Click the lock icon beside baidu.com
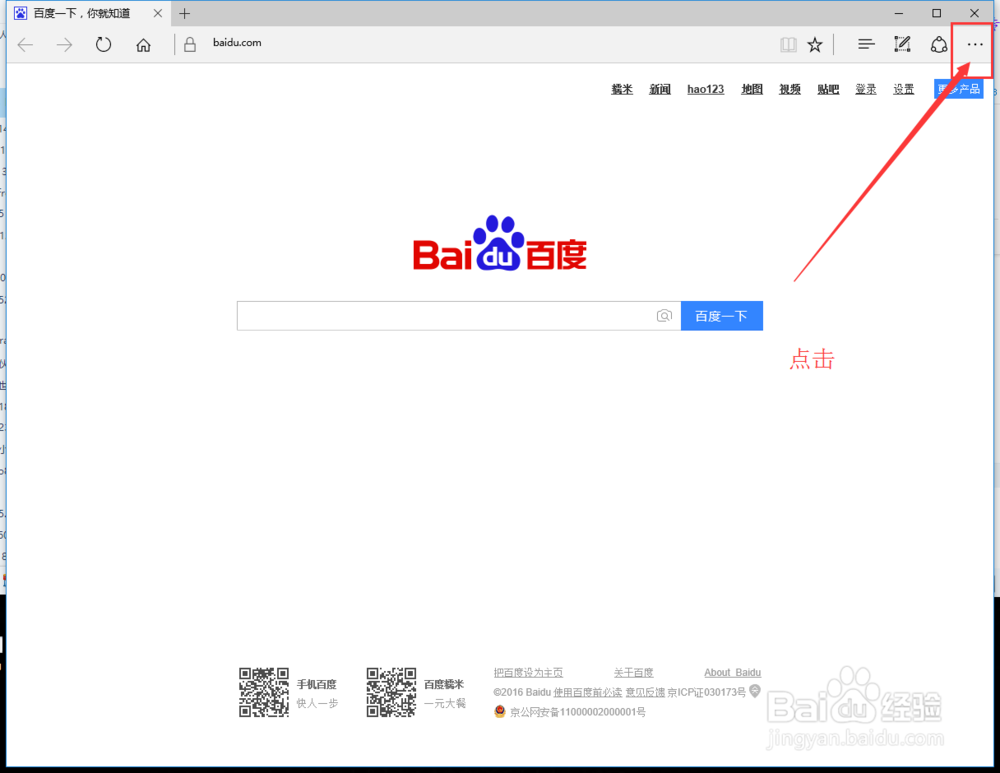 (189, 44)
